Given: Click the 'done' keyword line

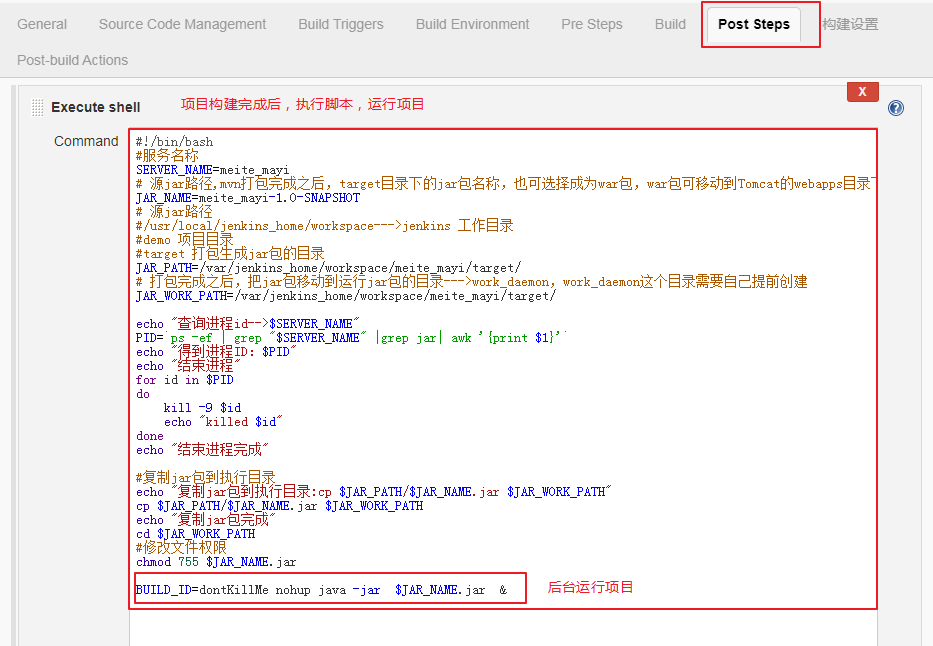Looking at the screenshot, I should [x=149, y=436].
